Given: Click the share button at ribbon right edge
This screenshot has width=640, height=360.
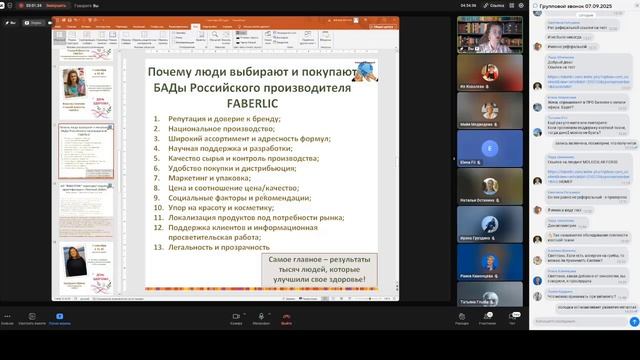Looking at the screenshot, I should tap(383, 27).
